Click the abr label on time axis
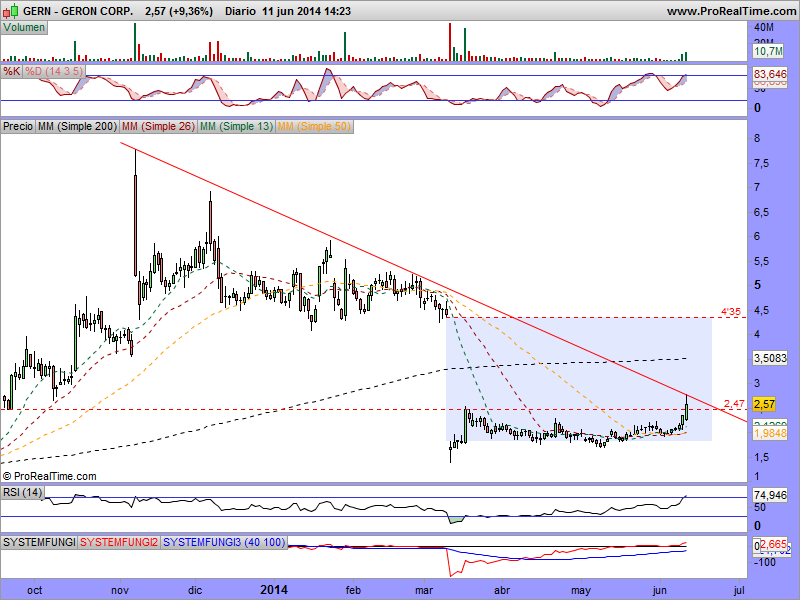Viewport: 800px width, 600px height. [x=502, y=590]
